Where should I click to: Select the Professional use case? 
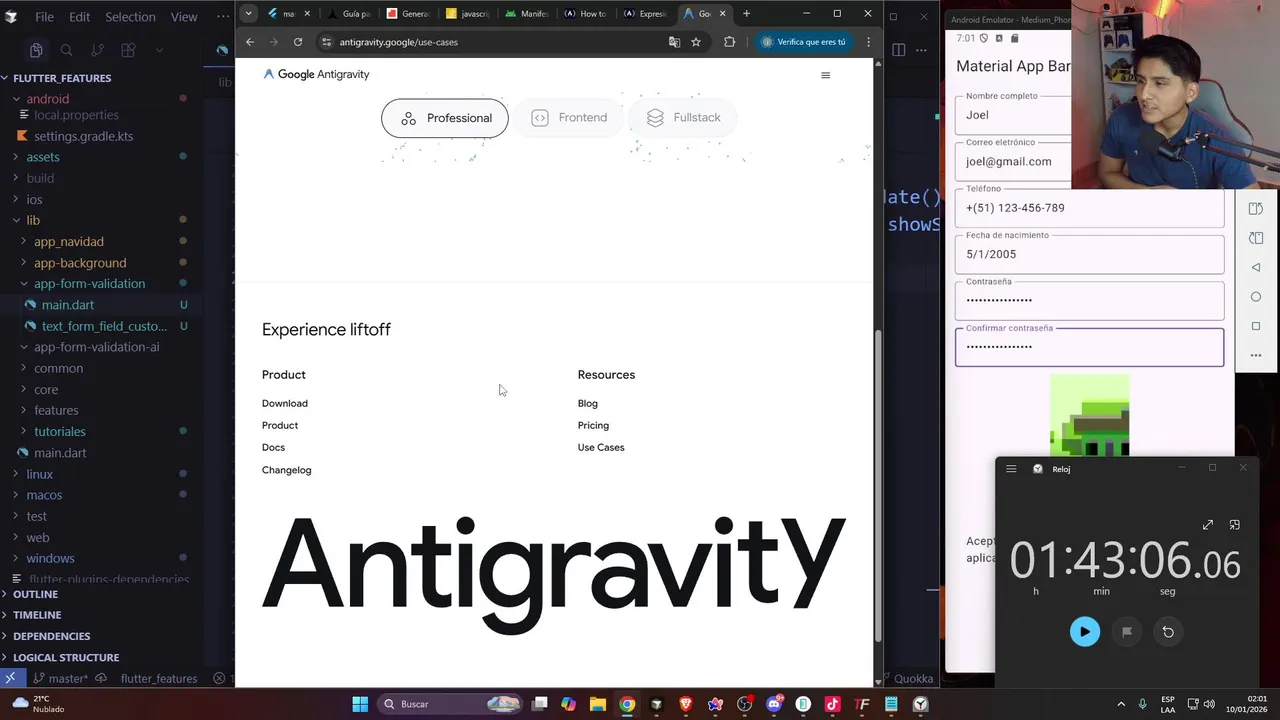pyautogui.click(x=444, y=118)
